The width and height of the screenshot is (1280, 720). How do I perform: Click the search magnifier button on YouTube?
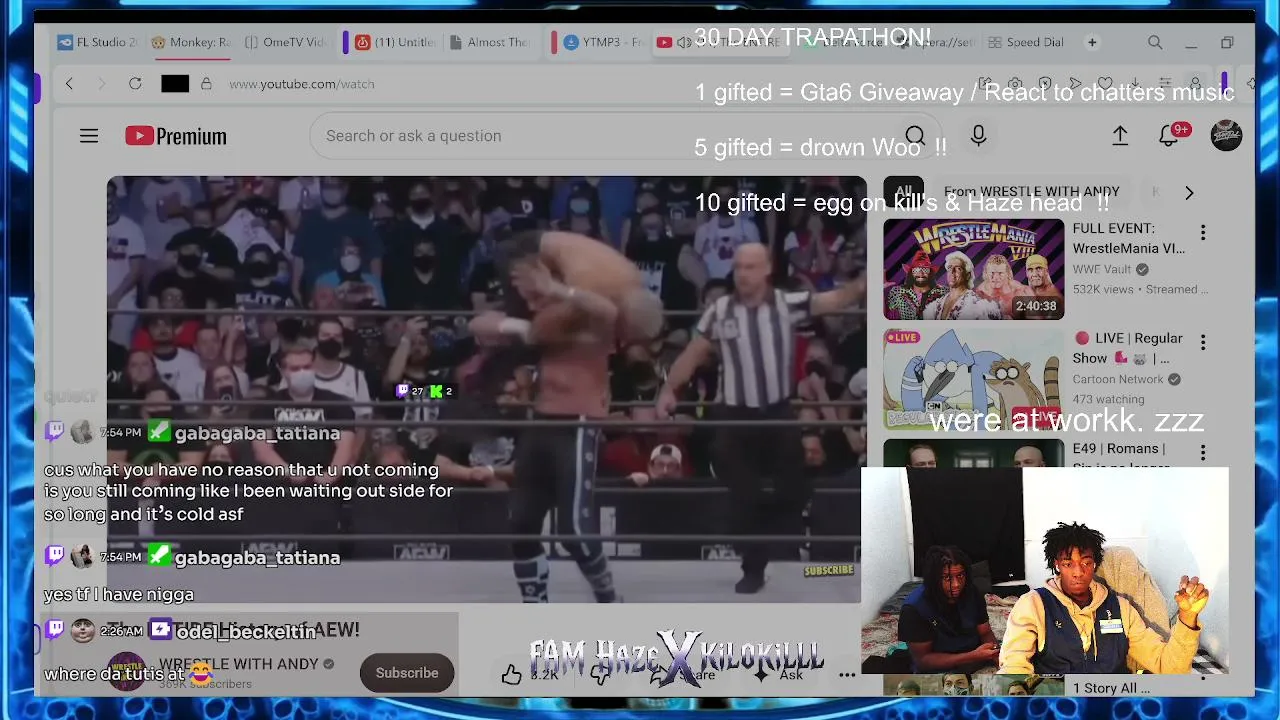coord(914,136)
